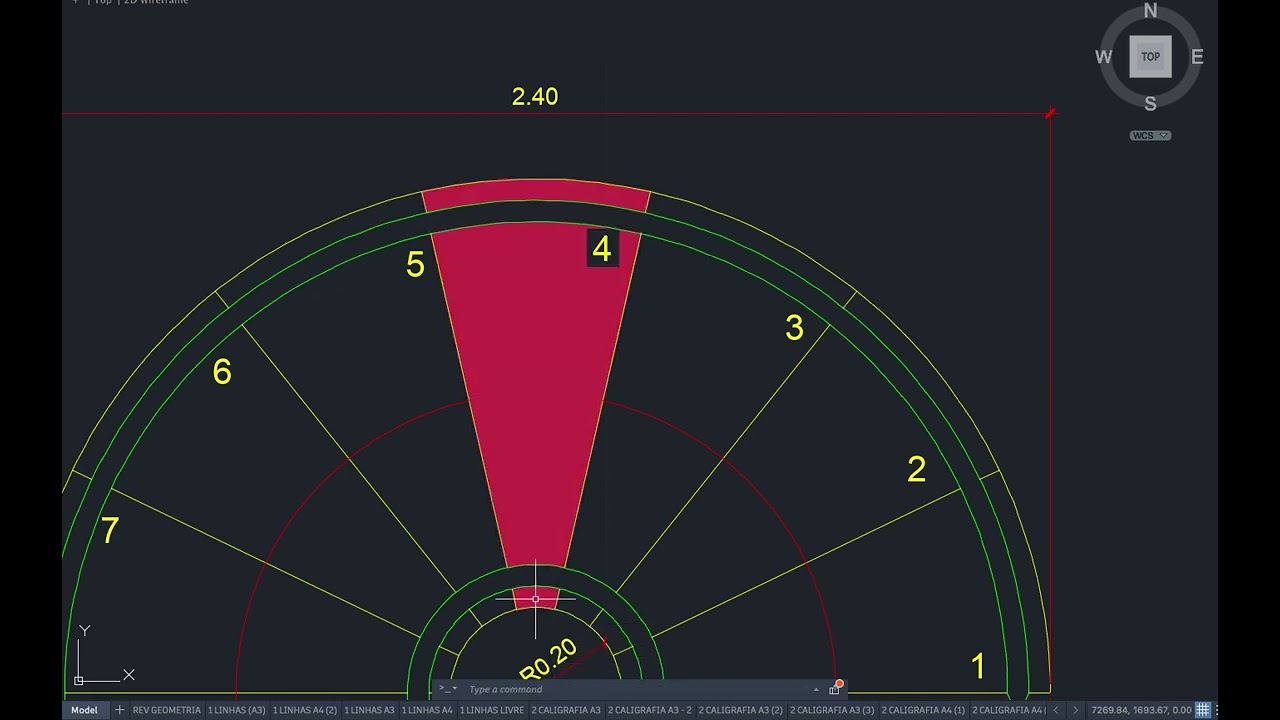Viewport: 1280px width, 720px height.
Task: Open the 1 LINHAS A3 layout tab
Action: [370, 710]
